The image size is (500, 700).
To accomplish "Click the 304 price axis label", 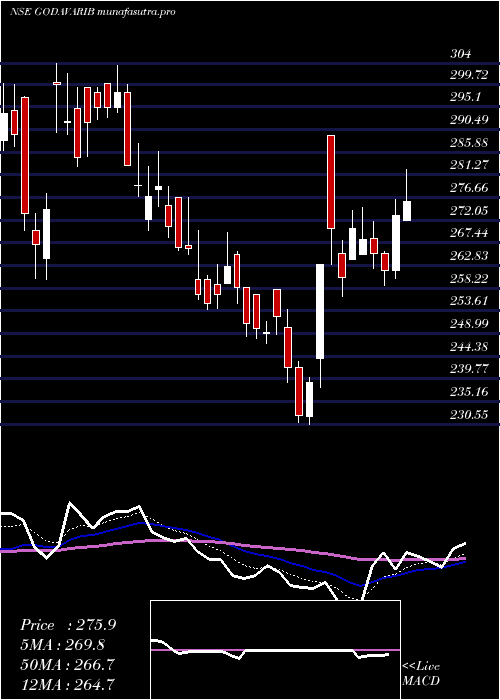I will coord(460,54).
